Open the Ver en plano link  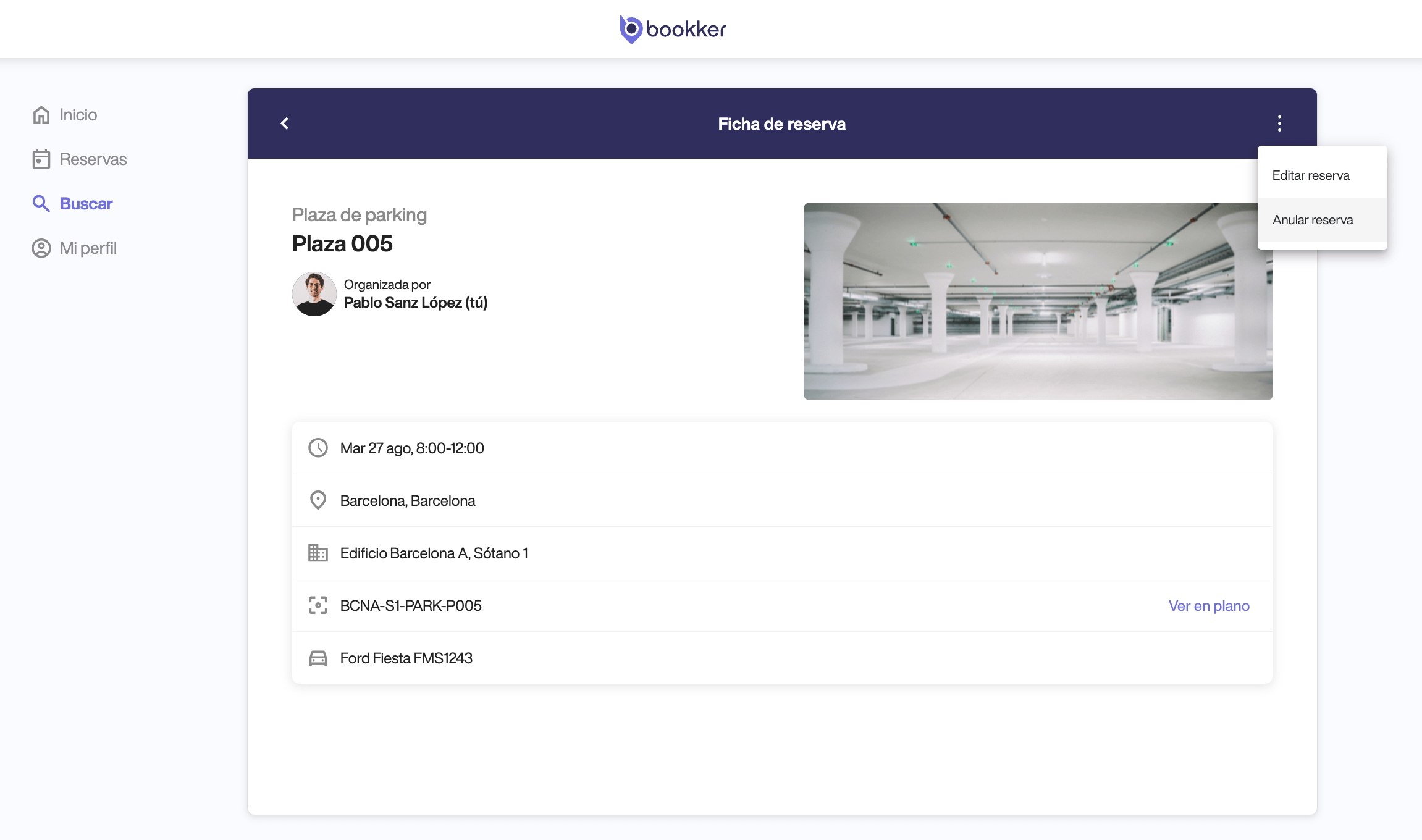[x=1208, y=606]
